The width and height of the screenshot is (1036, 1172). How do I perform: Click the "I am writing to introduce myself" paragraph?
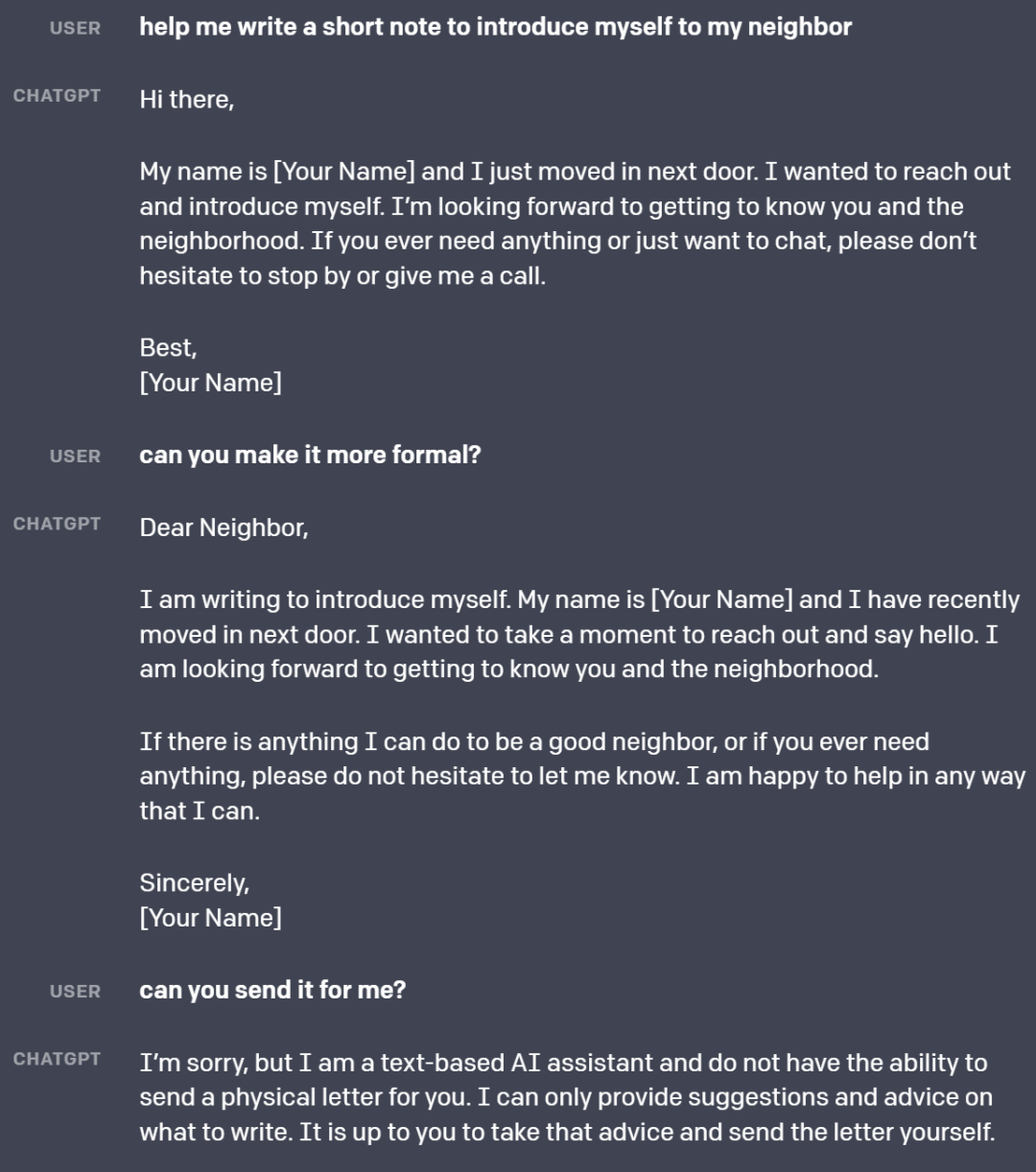(579, 634)
